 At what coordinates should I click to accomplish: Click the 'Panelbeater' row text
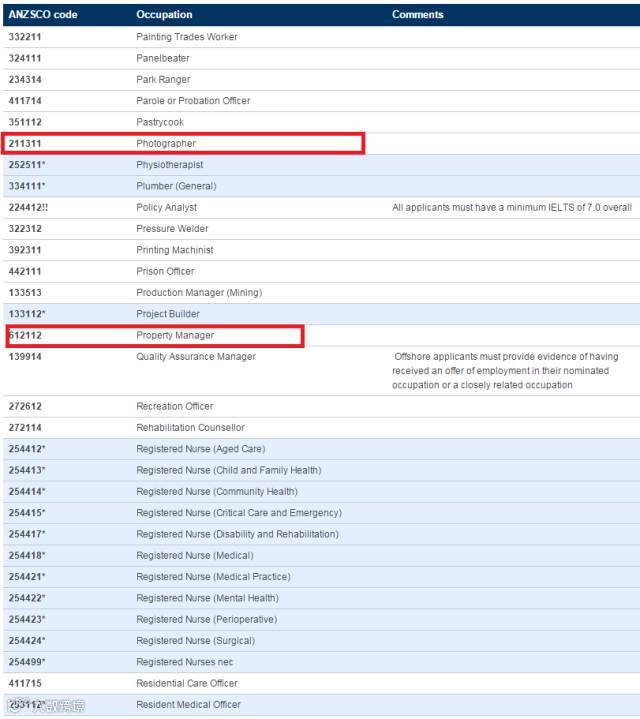[163, 58]
